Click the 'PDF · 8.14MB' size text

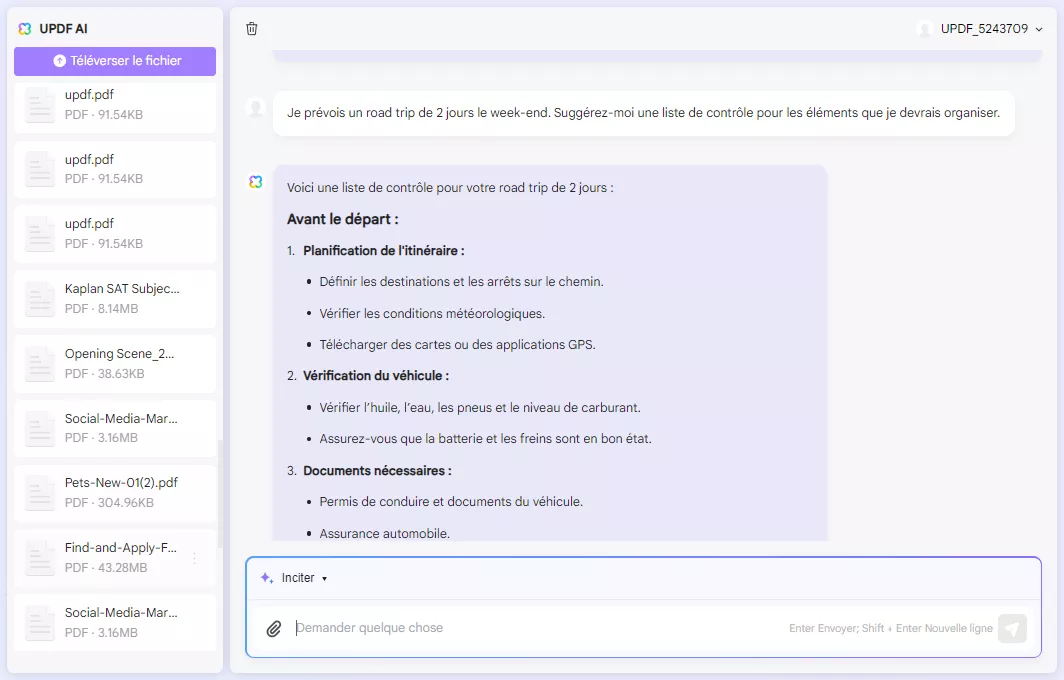(x=101, y=308)
